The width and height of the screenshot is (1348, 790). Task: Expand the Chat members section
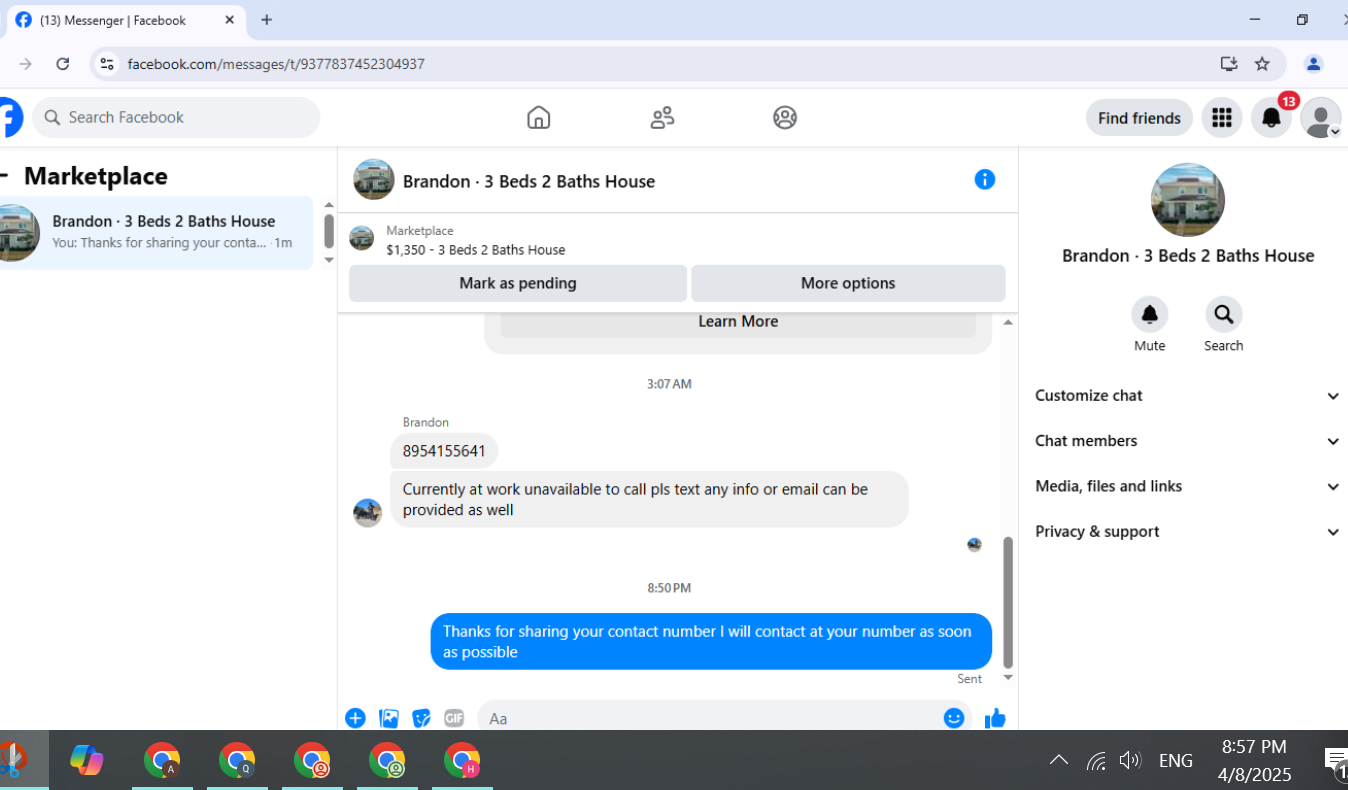(1187, 441)
